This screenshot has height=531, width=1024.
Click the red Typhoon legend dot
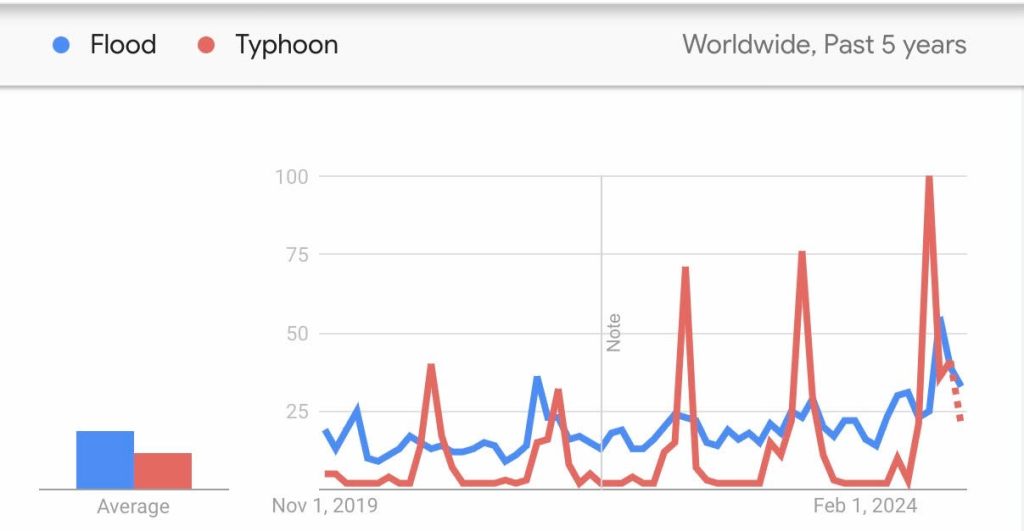pos(207,45)
